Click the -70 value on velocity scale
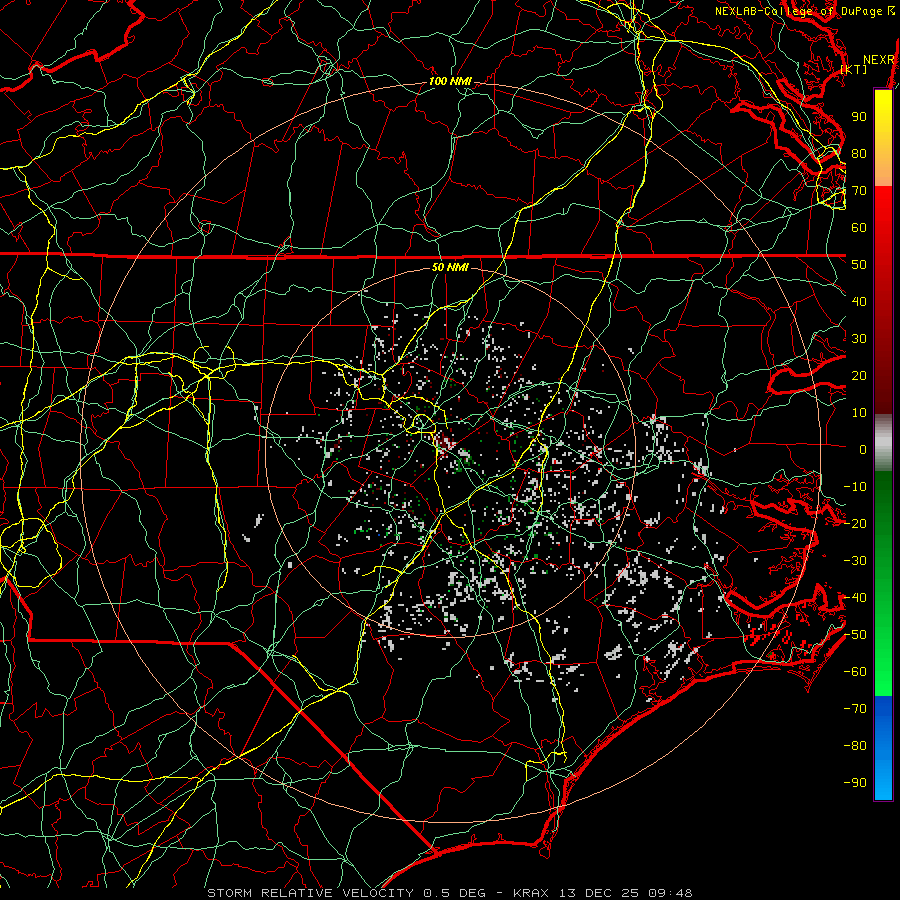Image resolution: width=900 pixels, height=900 pixels. point(855,709)
